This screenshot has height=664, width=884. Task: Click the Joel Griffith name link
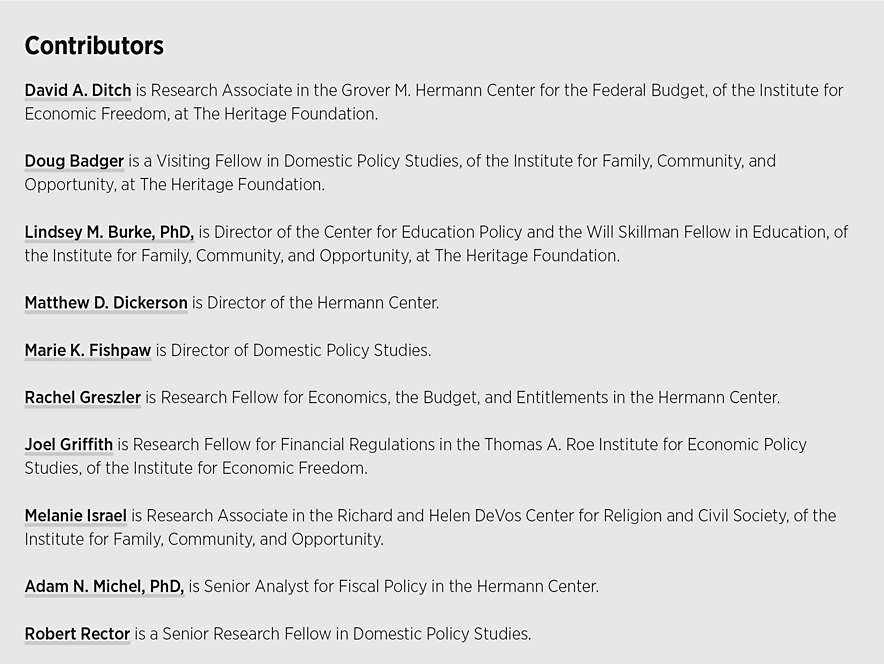click(x=69, y=445)
